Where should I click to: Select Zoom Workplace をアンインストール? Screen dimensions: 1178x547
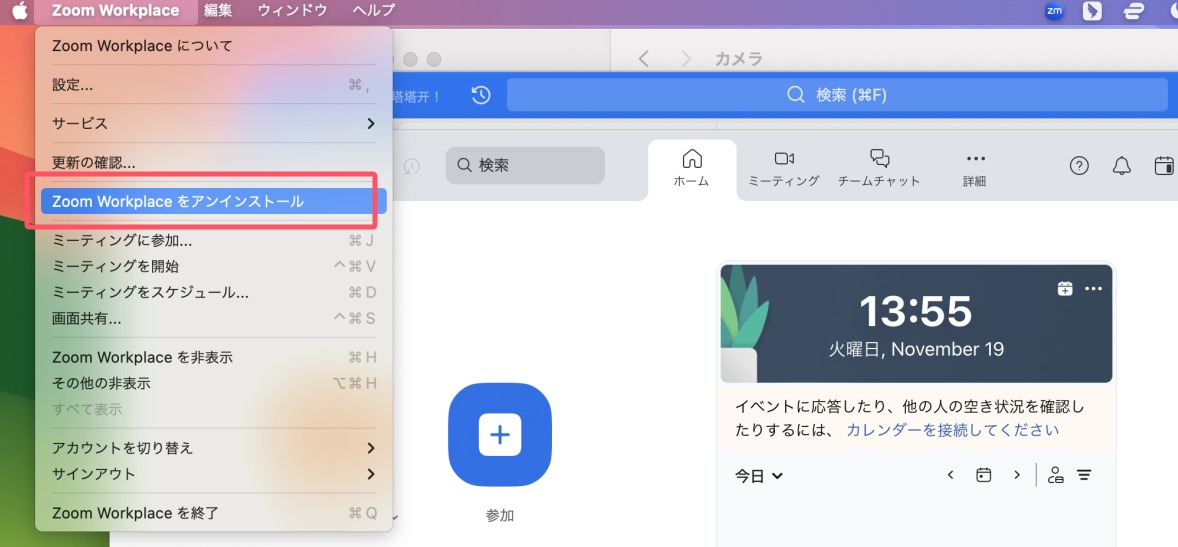point(213,201)
